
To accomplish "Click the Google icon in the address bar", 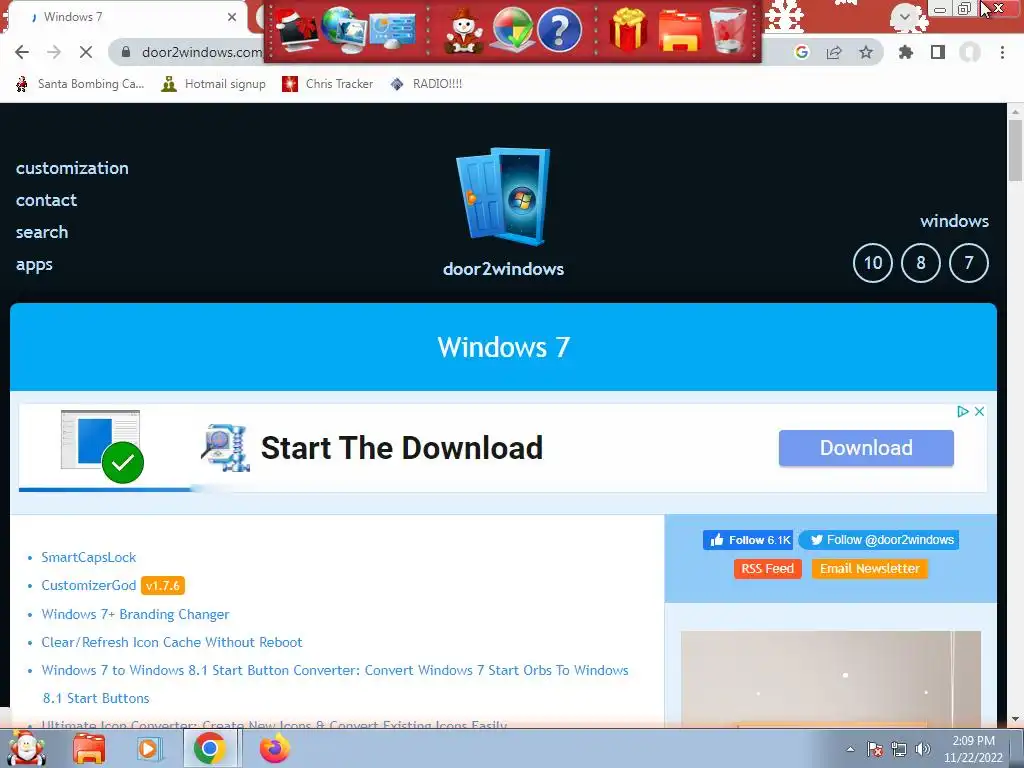I will pyautogui.click(x=801, y=52).
